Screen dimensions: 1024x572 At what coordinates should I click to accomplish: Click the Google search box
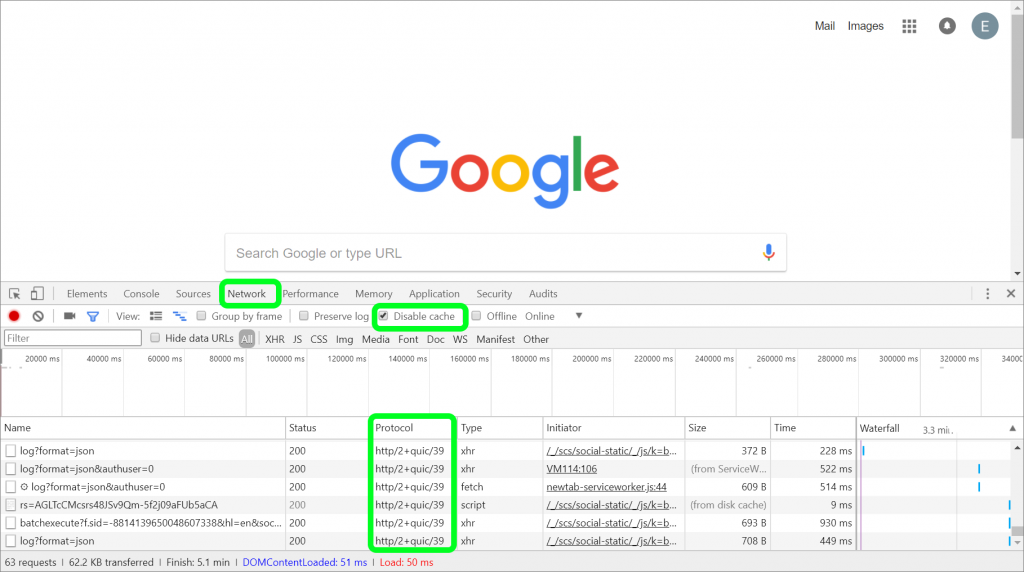point(505,253)
